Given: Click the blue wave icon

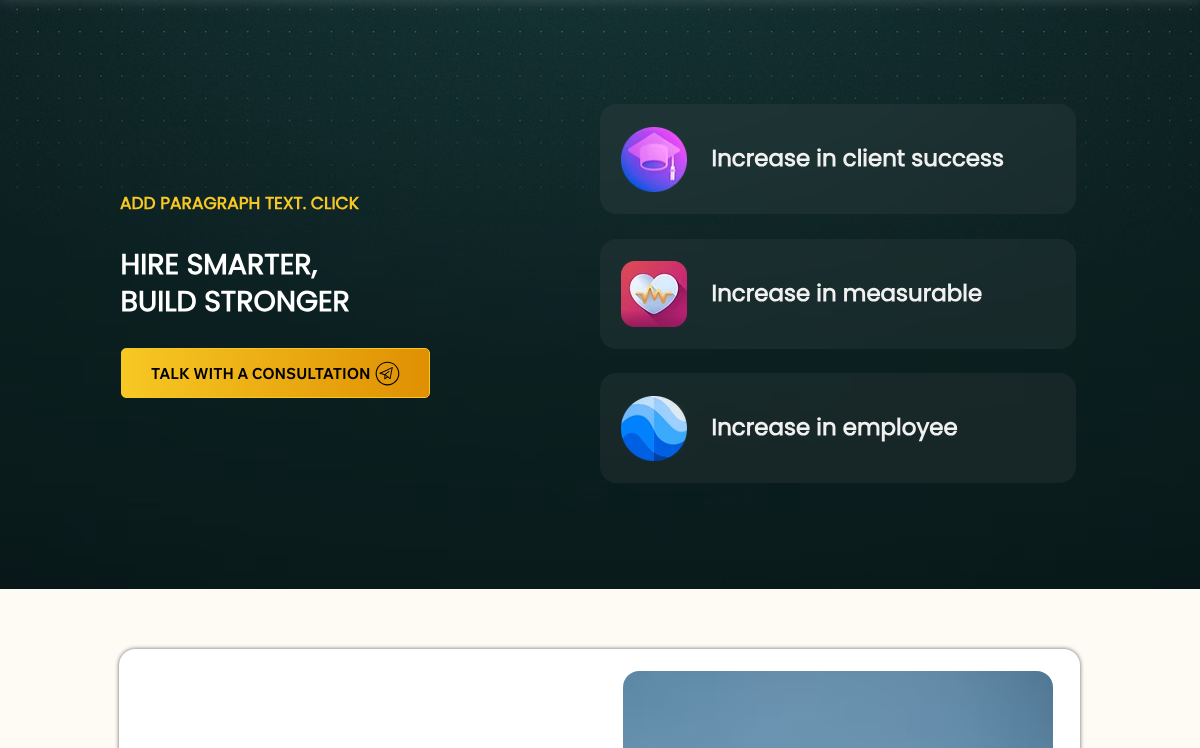Looking at the screenshot, I should click(654, 428).
